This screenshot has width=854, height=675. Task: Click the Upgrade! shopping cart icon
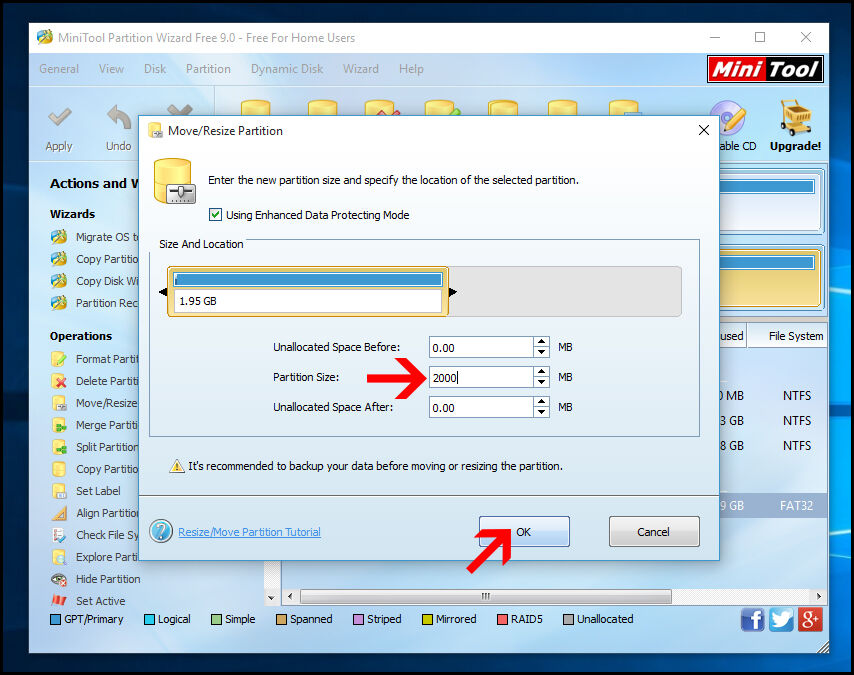pyautogui.click(x=795, y=117)
